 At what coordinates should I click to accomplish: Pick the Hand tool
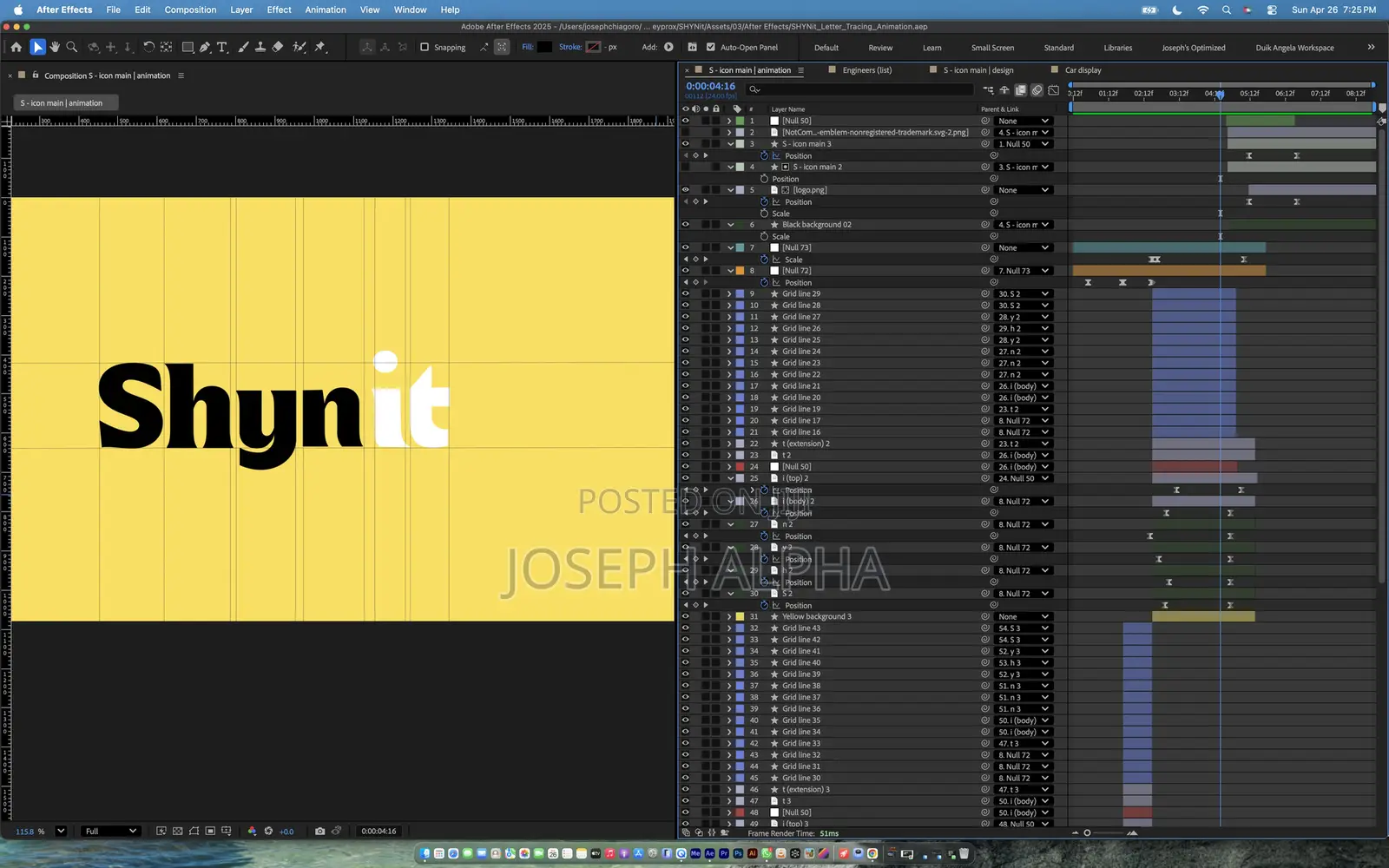pyautogui.click(x=55, y=47)
